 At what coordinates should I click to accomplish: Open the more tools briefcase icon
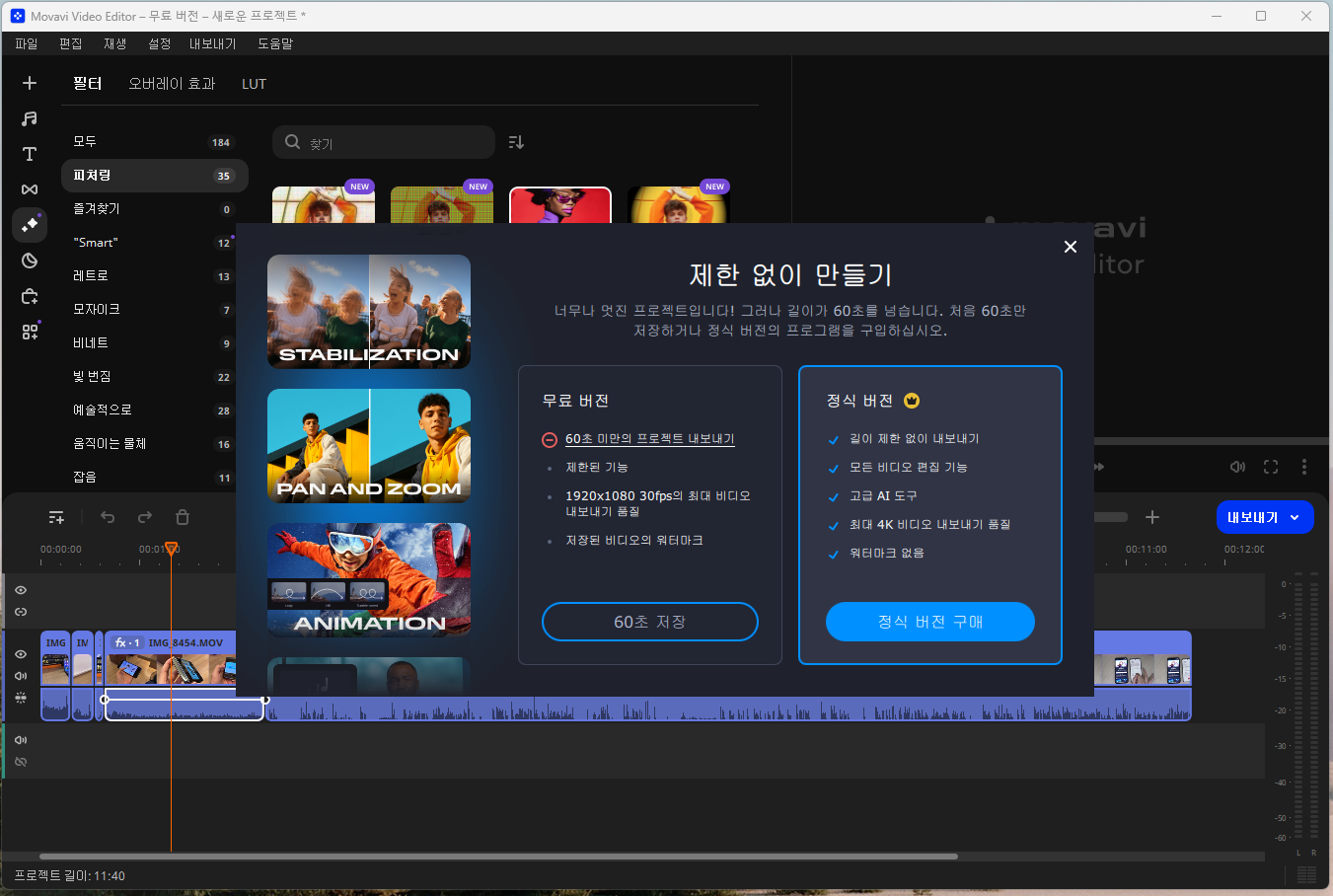30,296
